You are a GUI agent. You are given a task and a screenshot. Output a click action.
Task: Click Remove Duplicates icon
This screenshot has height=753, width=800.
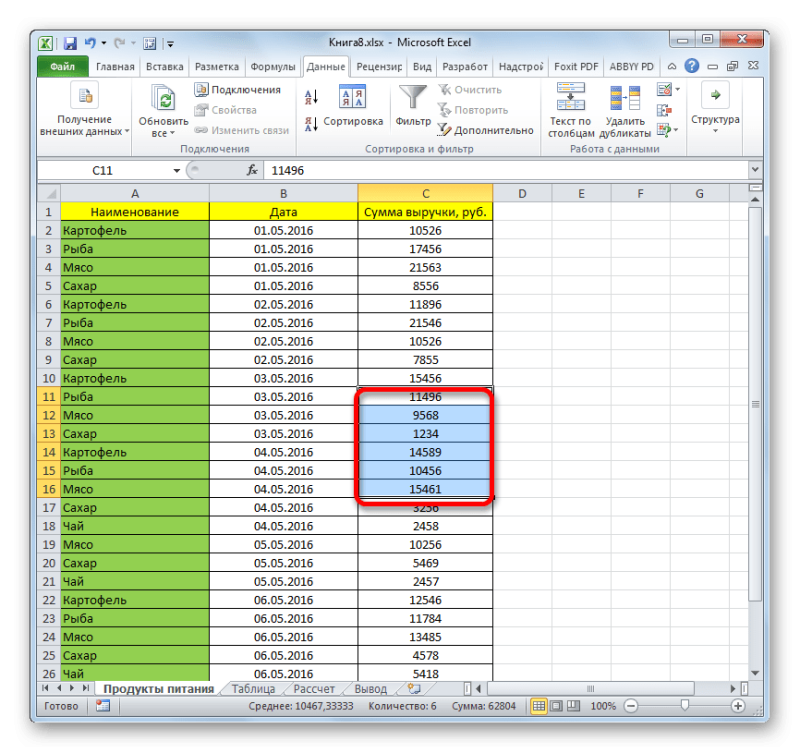click(625, 97)
